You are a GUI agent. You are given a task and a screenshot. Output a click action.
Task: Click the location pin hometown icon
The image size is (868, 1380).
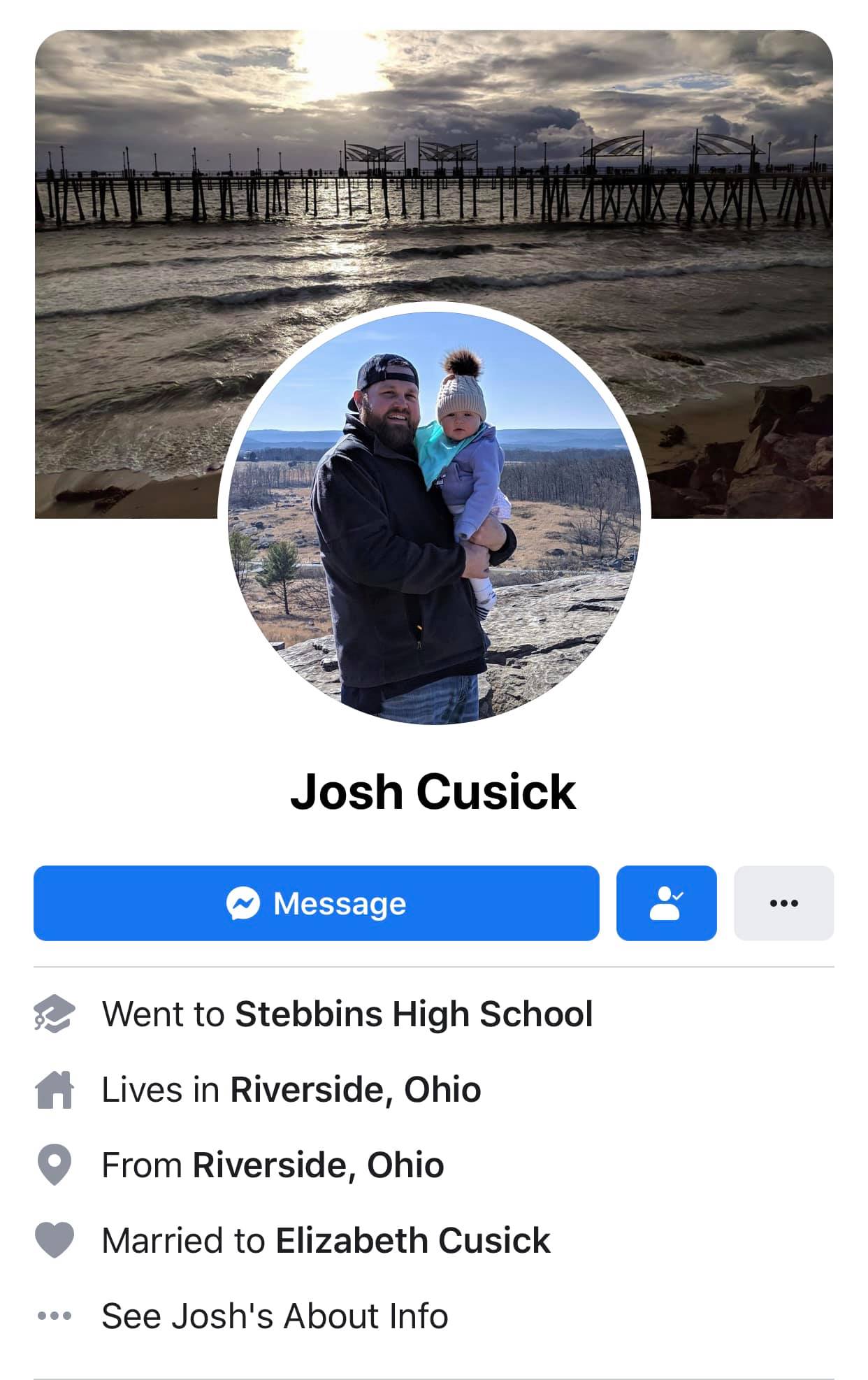(x=55, y=1165)
